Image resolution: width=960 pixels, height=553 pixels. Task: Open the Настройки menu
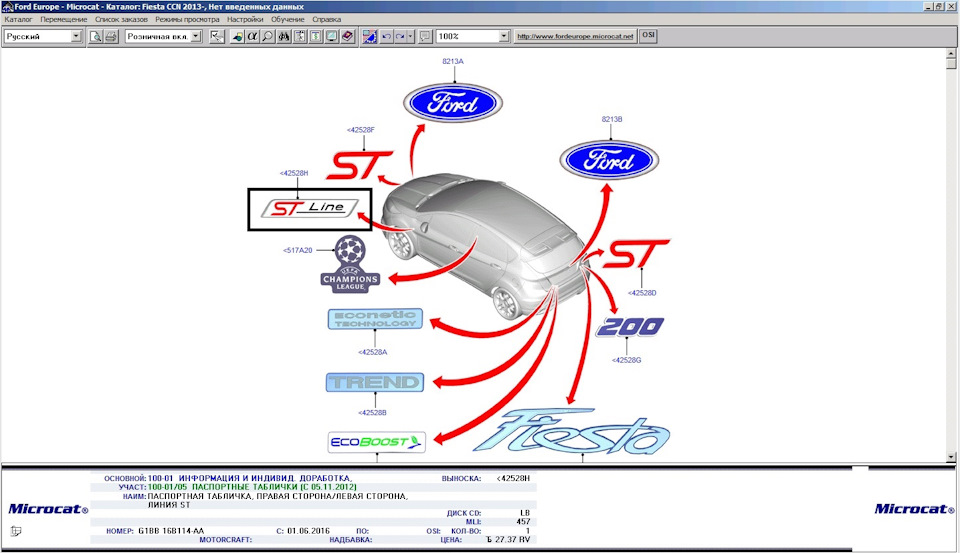click(245, 20)
